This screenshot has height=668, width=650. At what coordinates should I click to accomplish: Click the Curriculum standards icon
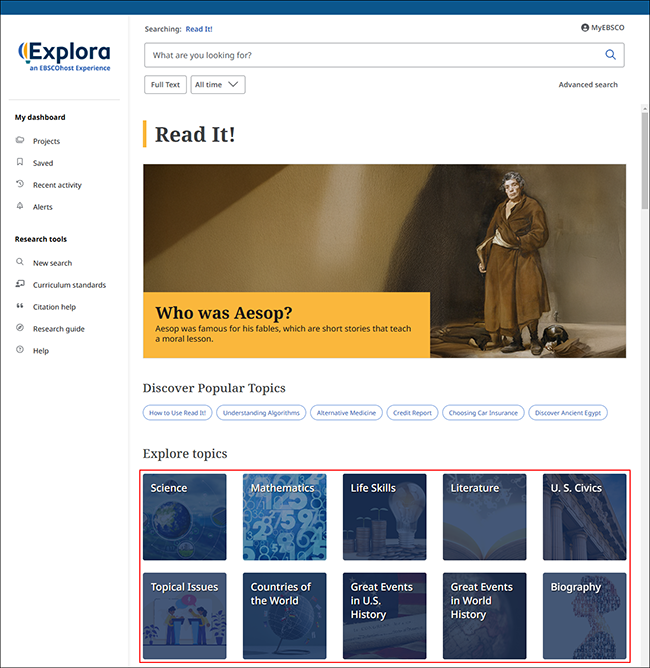[x=20, y=284]
